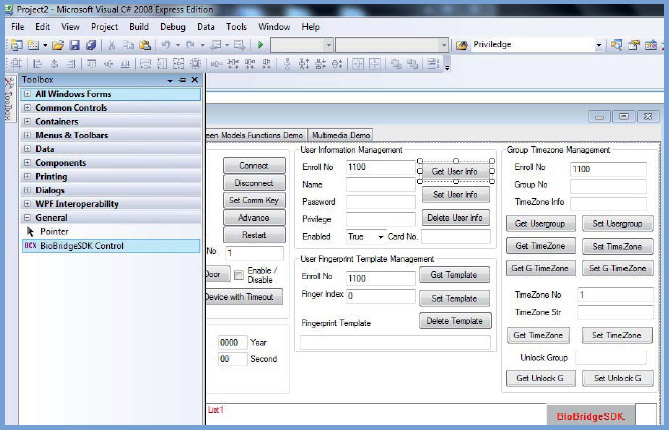The height and width of the screenshot is (431, 669).
Task: Click the Save All icon
Action: tap(90, 44)
